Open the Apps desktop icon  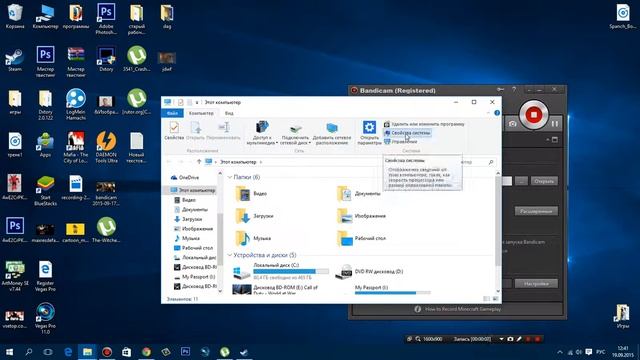(x=45, y=144)
